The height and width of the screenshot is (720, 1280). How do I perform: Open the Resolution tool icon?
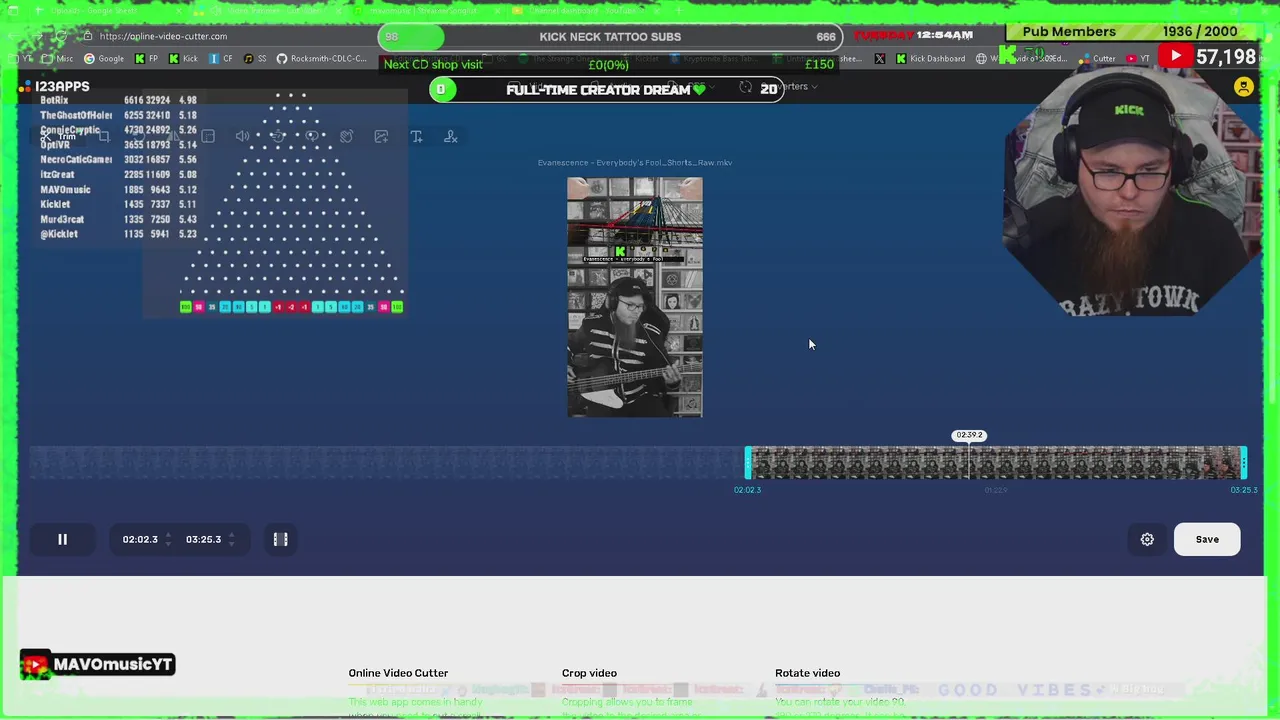coord(208,136)
